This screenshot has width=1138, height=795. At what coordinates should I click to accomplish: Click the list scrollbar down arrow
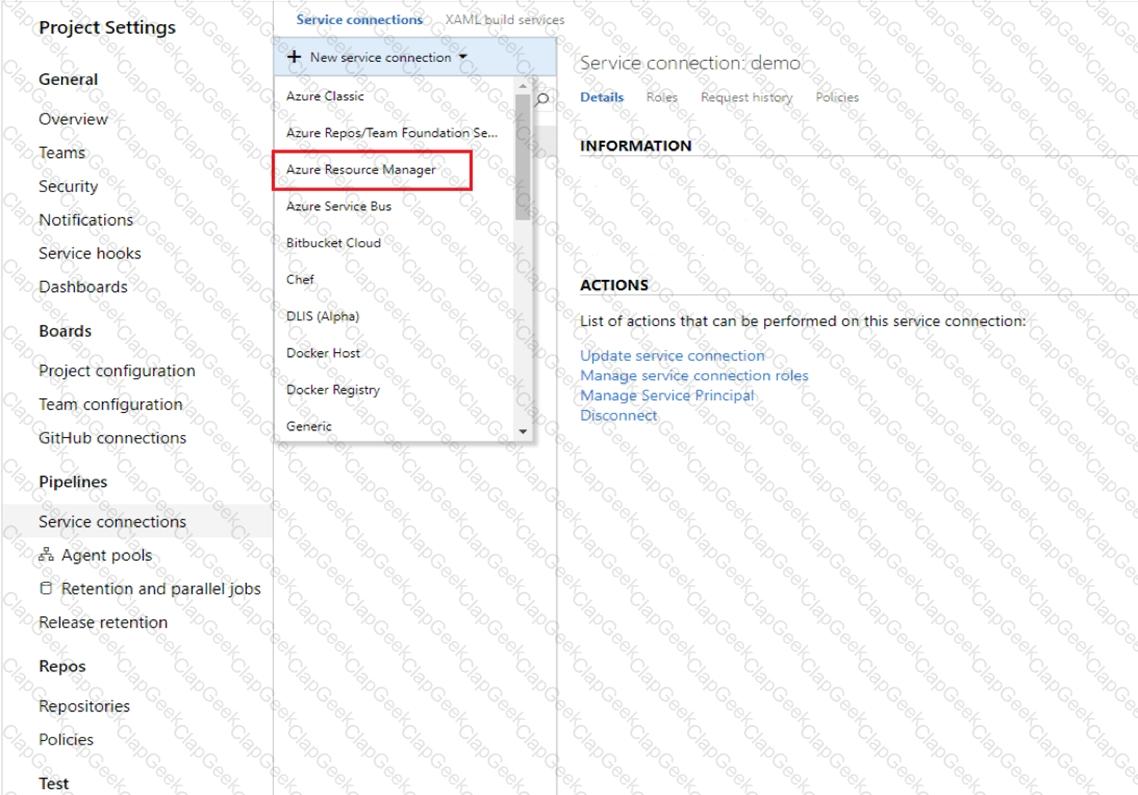pos(523,431)
